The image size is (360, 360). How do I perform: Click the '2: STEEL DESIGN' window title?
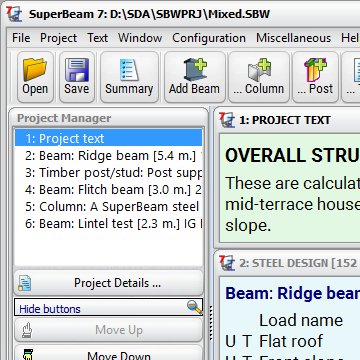(298, 263)
